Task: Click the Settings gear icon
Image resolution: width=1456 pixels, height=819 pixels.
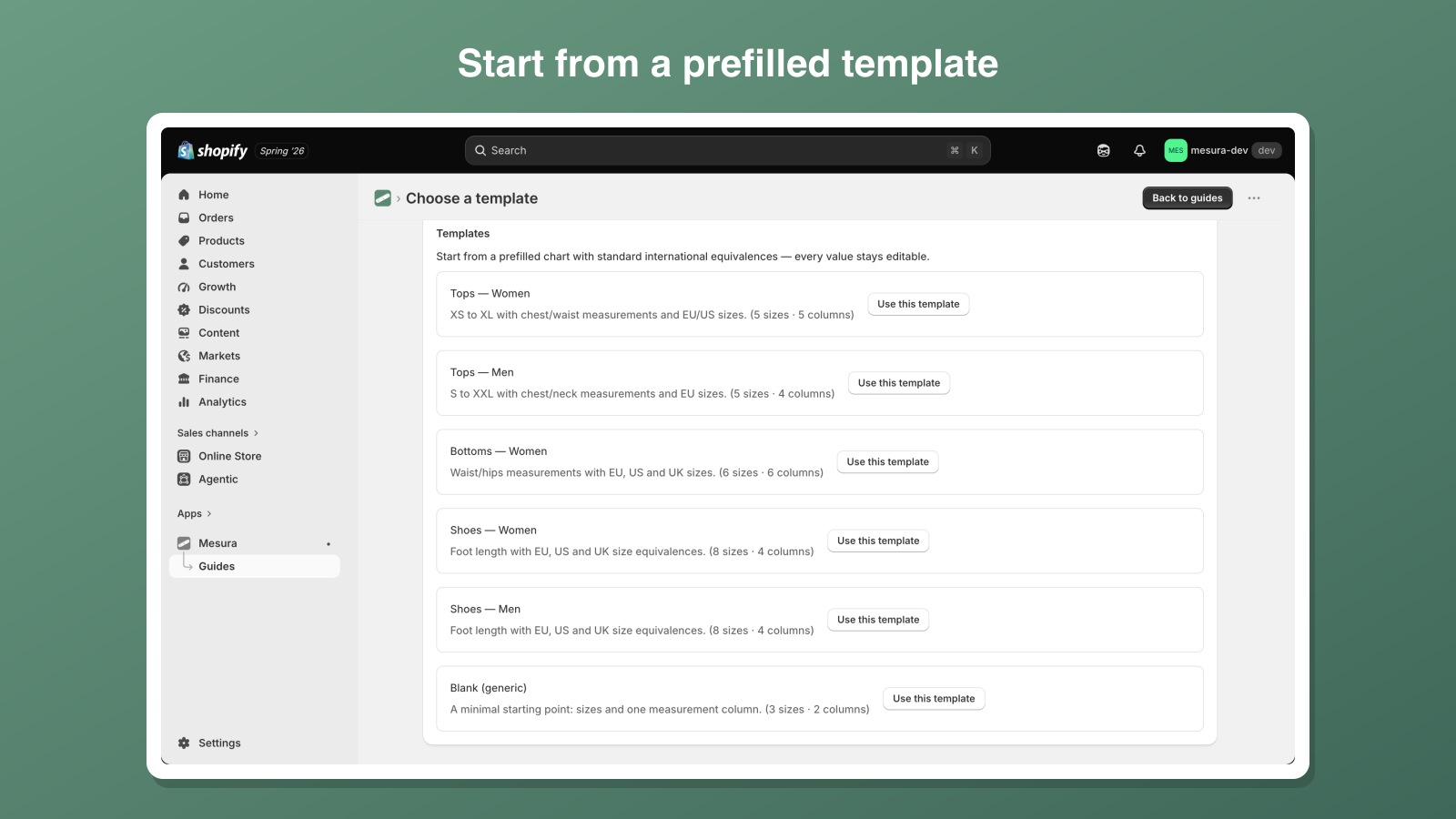Action: [x=184, y=743]
